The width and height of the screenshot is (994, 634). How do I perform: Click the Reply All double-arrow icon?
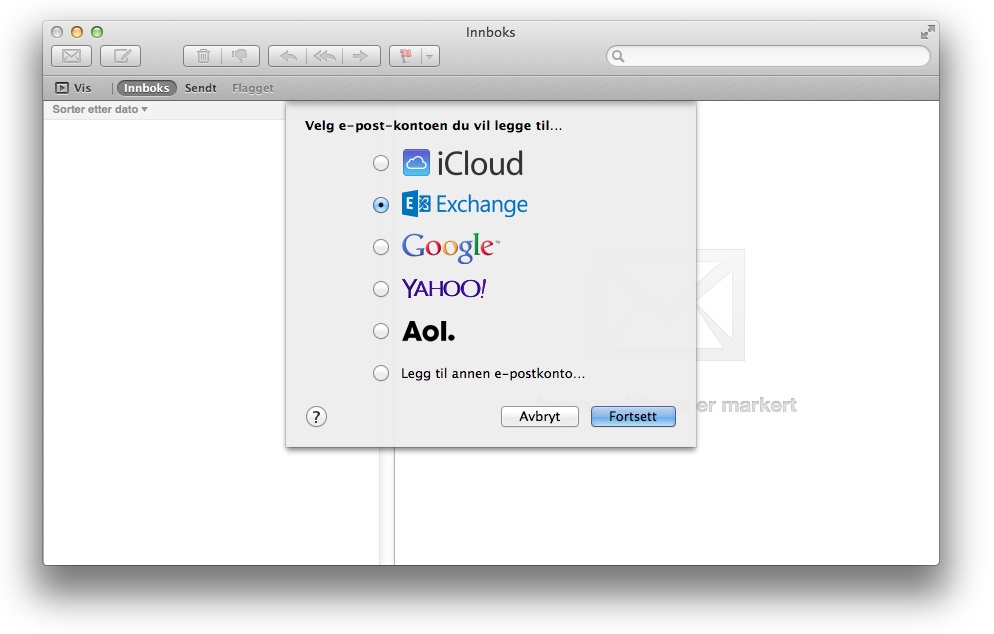[x=324, y=57]
